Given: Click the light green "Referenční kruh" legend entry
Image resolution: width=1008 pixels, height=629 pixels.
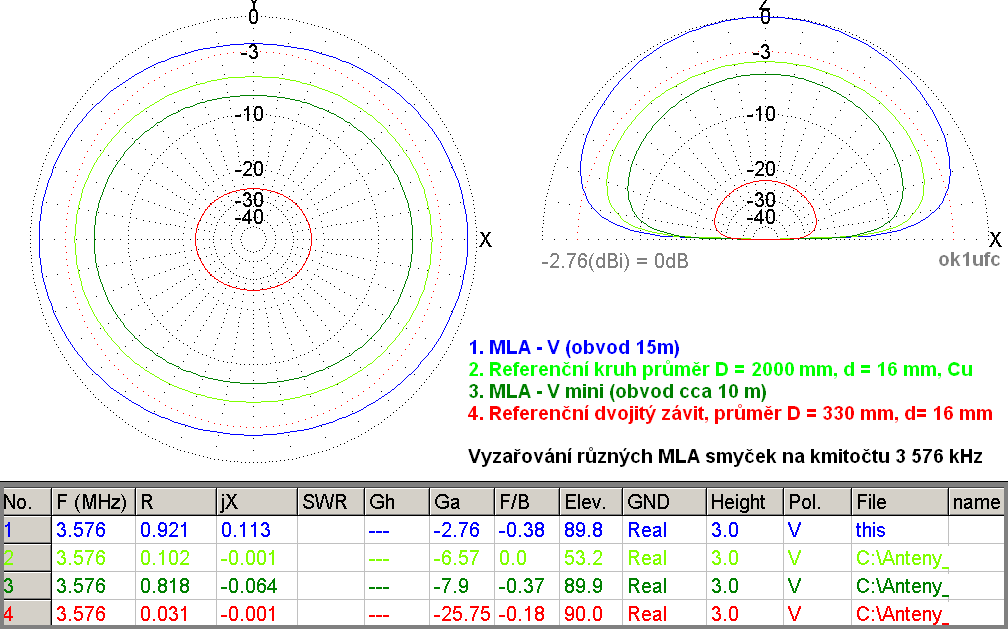Looking at the screenshot, I should coord(720,370).
